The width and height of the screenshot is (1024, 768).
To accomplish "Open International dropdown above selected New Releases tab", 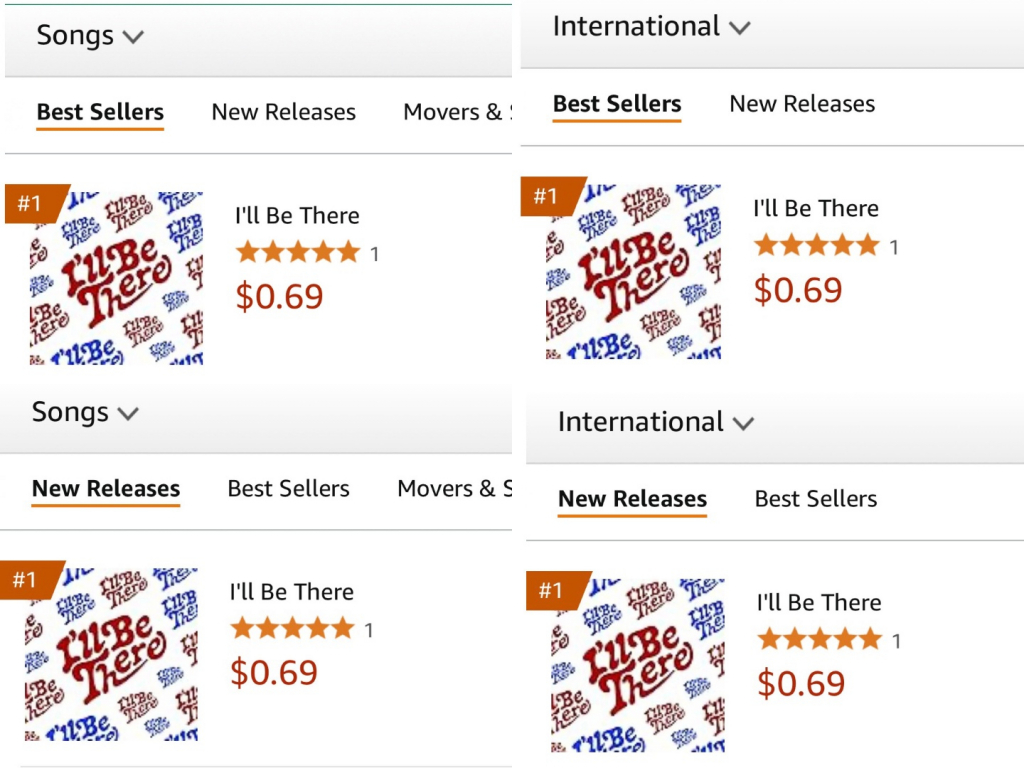I will 655,422.
